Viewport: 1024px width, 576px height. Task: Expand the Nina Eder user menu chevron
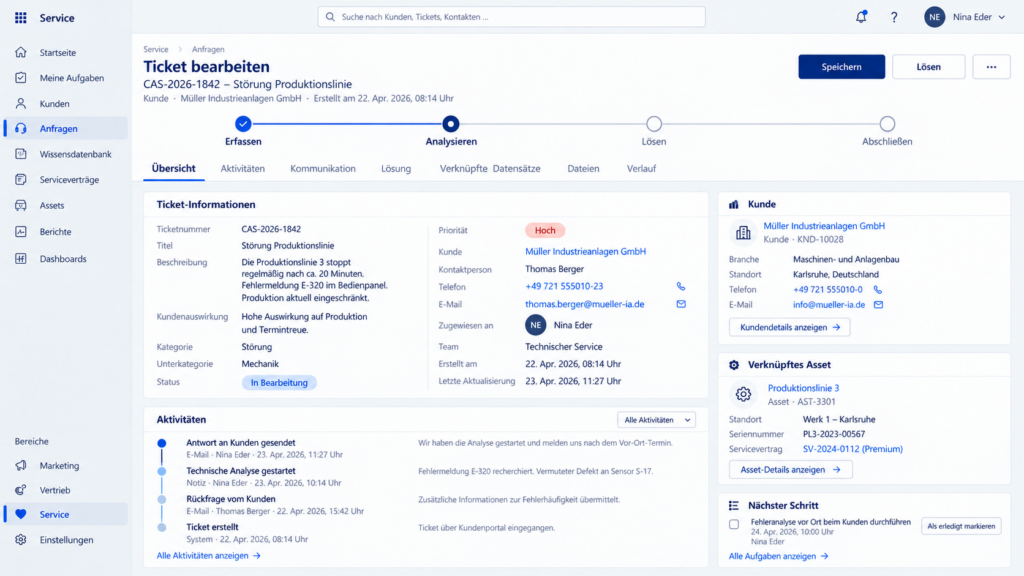coord(1002,18)
